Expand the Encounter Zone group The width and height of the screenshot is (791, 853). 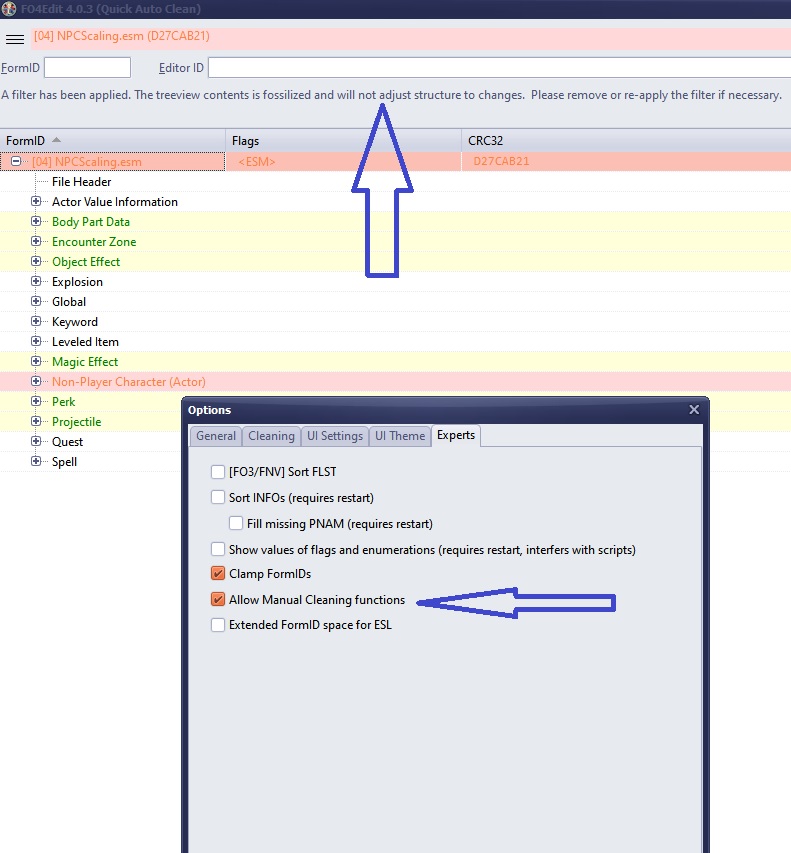pyautogui.click(x=37, y=242)
